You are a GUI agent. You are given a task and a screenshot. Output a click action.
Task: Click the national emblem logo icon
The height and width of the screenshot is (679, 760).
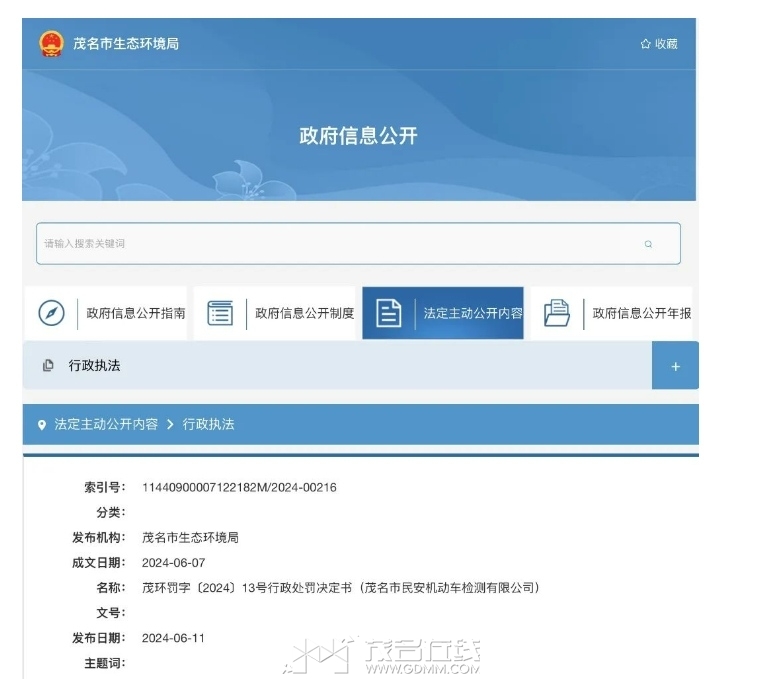click(50, 44)
